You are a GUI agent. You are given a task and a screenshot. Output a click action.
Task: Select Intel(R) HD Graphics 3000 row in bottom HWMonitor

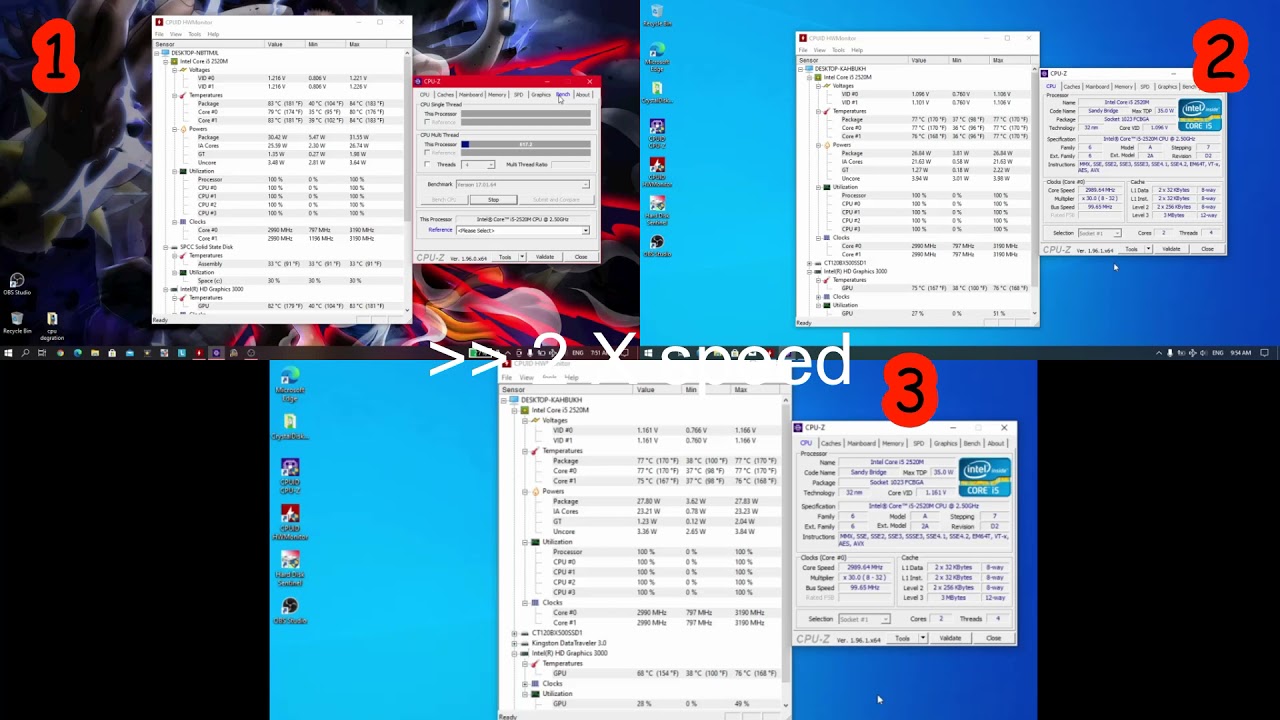tap(569, 653)
